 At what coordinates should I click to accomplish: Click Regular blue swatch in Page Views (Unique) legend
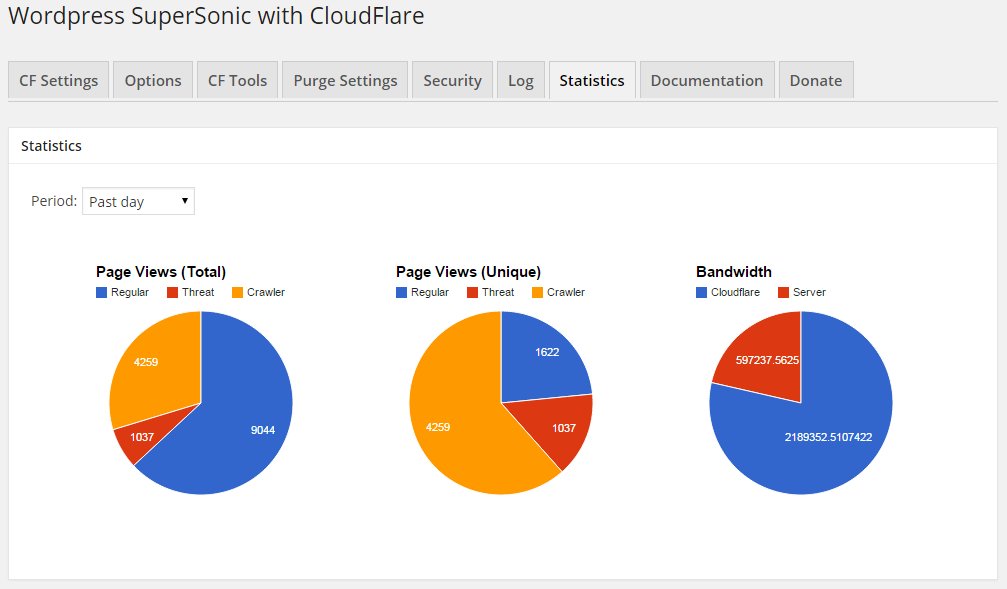tap(401, 292)
